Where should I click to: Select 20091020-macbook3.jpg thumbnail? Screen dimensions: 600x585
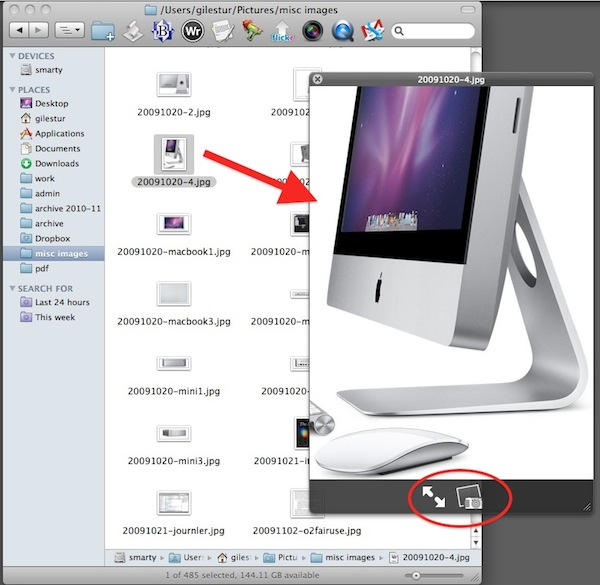(x=174, y=293)
